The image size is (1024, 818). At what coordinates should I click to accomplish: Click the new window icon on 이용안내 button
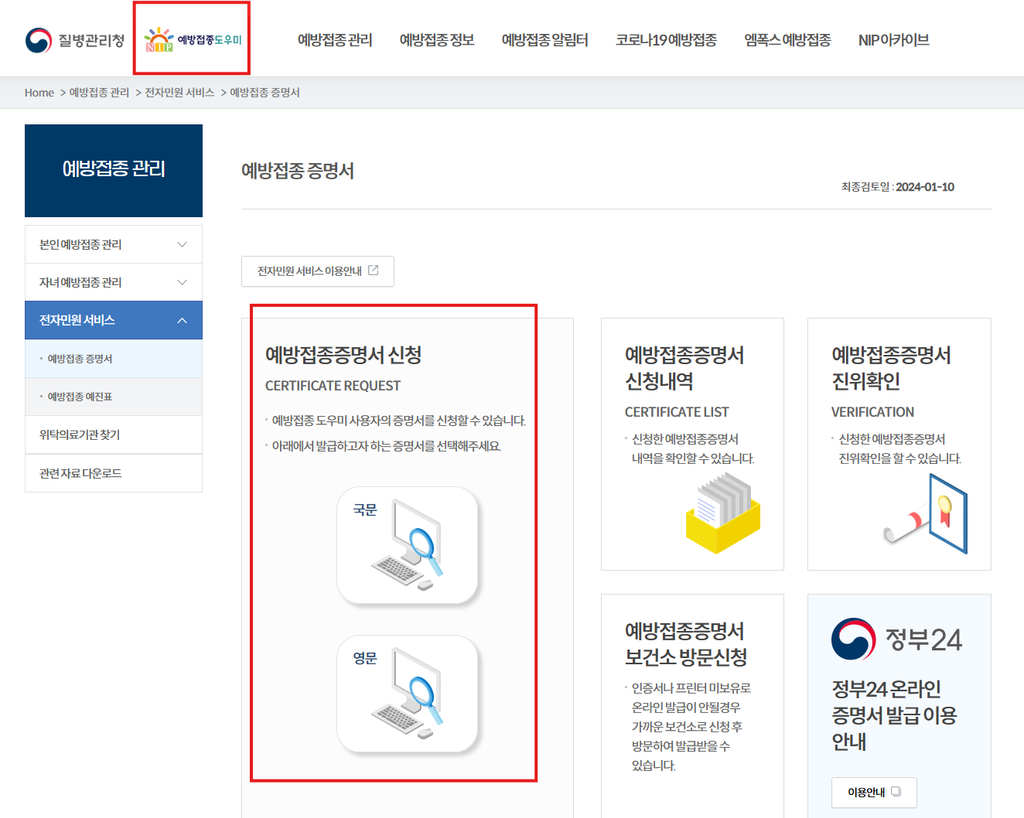tap(896, 791)
